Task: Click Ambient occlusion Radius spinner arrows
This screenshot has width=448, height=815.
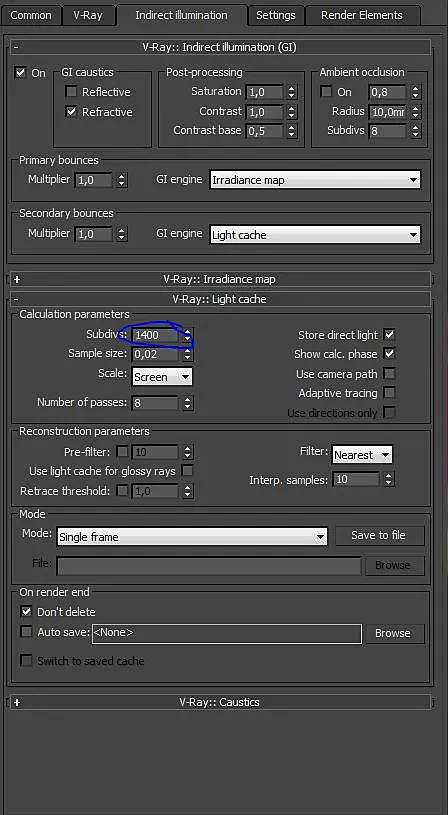Action: pyautogui.click(x=415, y=111)
